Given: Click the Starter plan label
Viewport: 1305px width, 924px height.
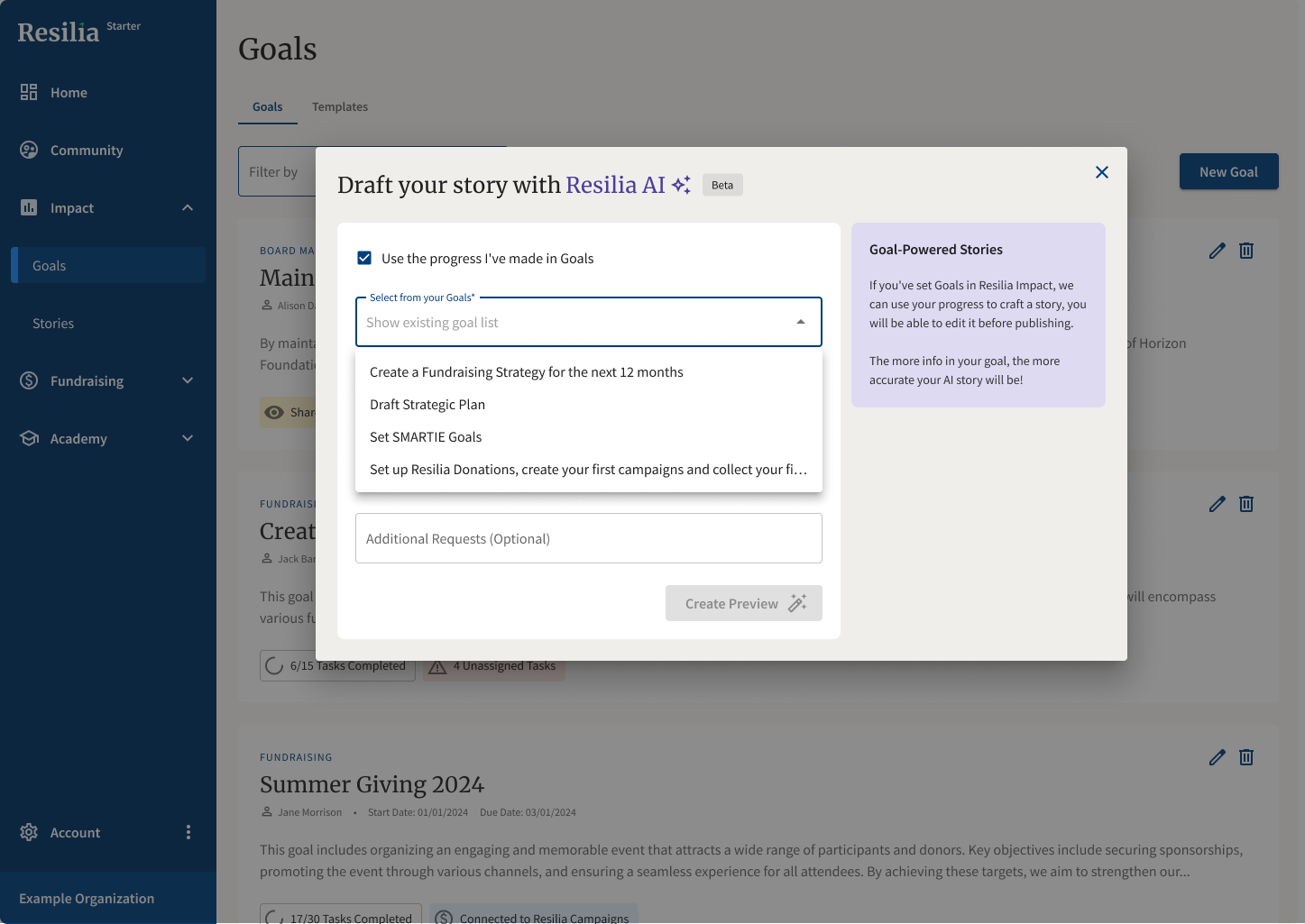Looking at the screenshot, I should (x=124, y=26).
